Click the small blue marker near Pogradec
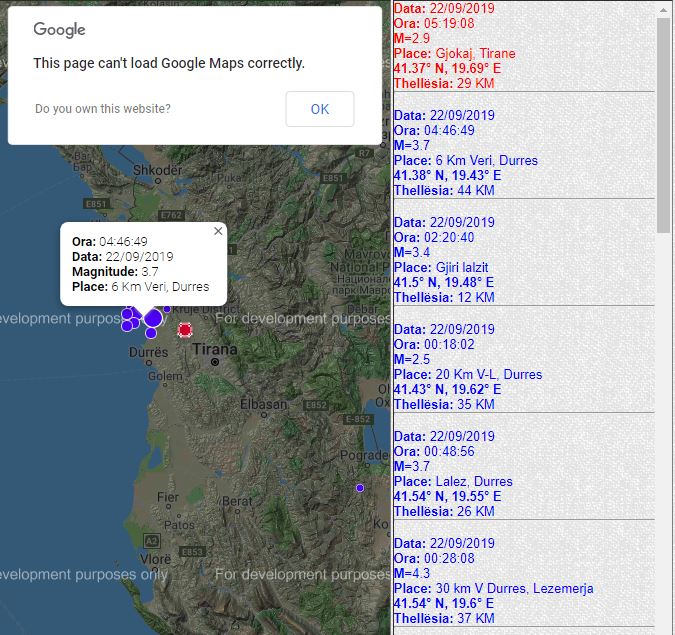The width and height of the screenshot is (675, 635). point(360,488)
